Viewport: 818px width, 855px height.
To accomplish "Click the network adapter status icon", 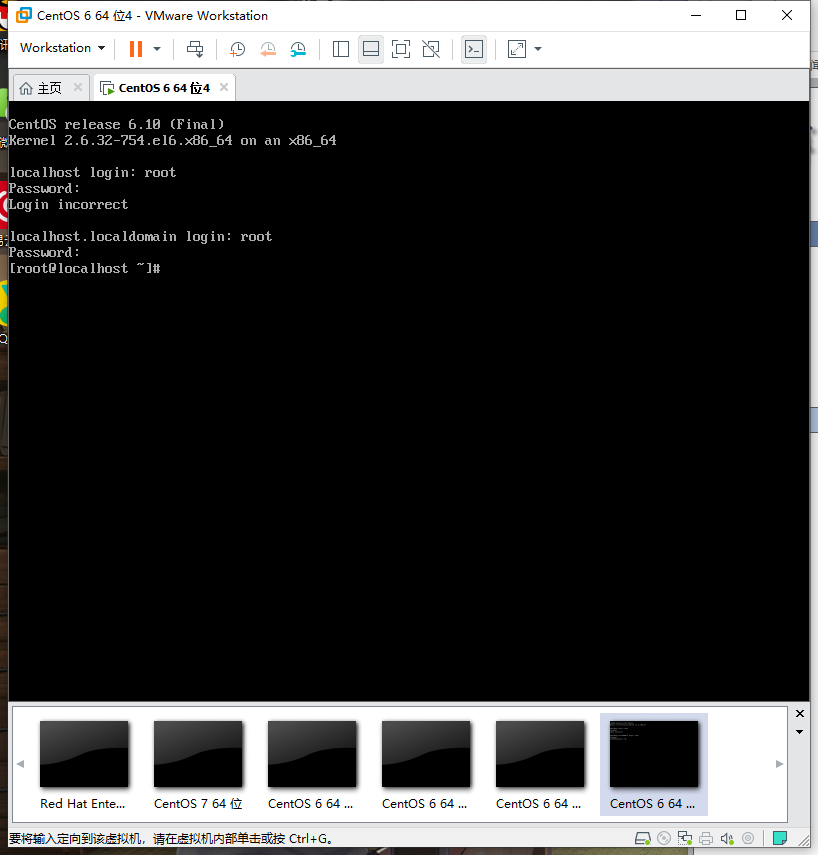I will click(x=685, y=838).
